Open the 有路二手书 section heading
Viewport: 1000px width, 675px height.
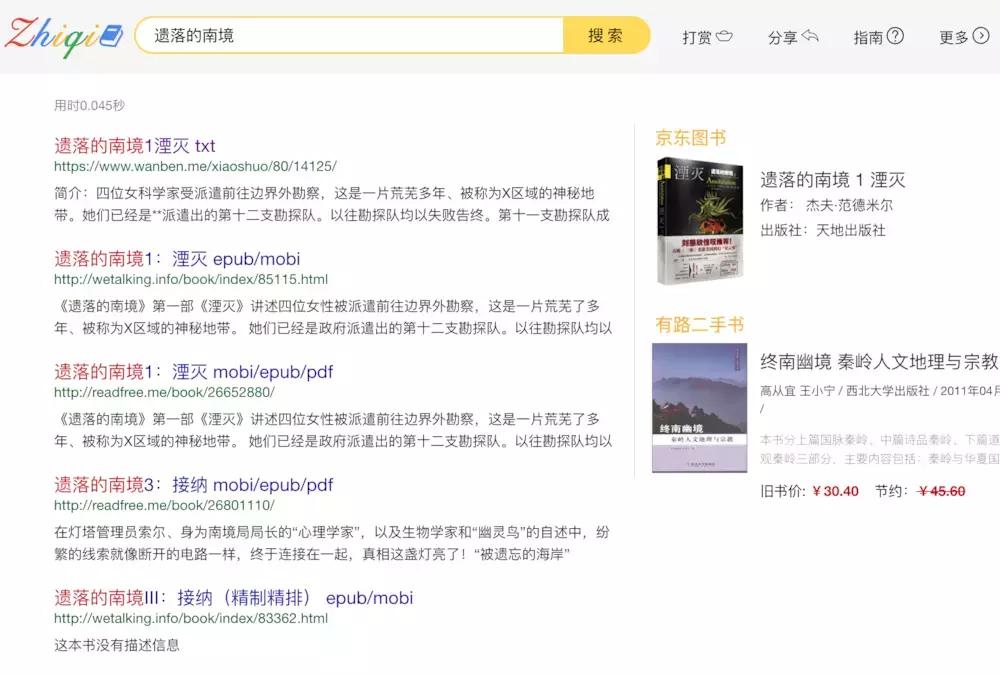click(x=701, y=325)
